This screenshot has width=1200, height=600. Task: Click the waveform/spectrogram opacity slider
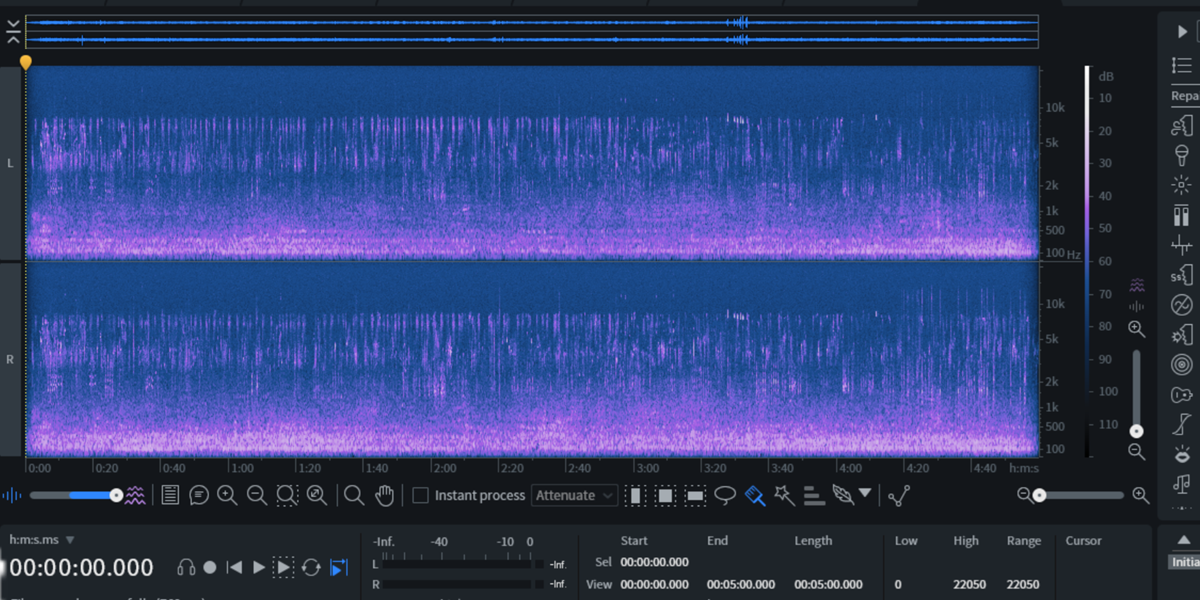pos(76,495)
